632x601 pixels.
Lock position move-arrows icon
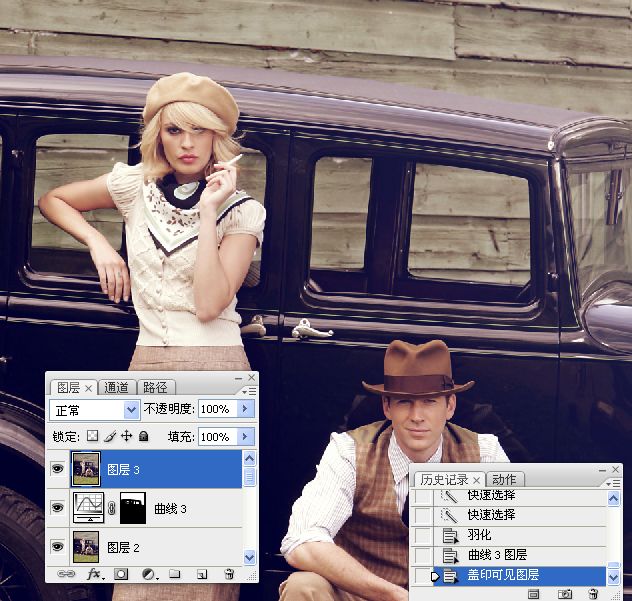point(127,436)
